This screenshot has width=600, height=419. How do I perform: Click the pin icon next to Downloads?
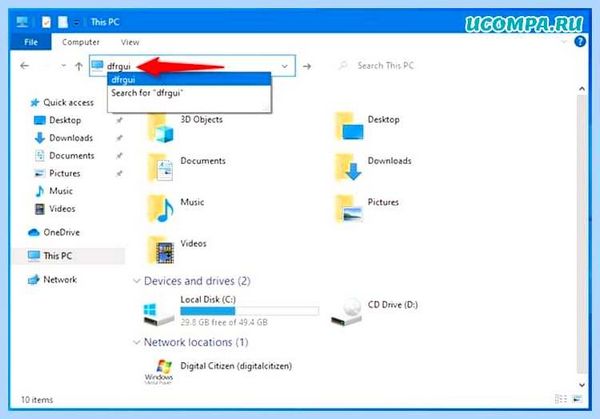click(x=119, y=138)
